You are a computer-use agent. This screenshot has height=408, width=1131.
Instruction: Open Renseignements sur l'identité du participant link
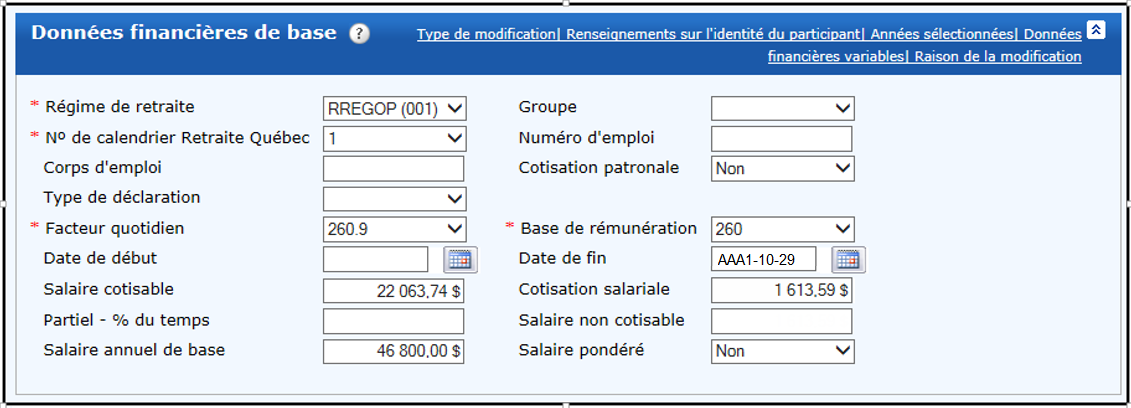point(713,34)
